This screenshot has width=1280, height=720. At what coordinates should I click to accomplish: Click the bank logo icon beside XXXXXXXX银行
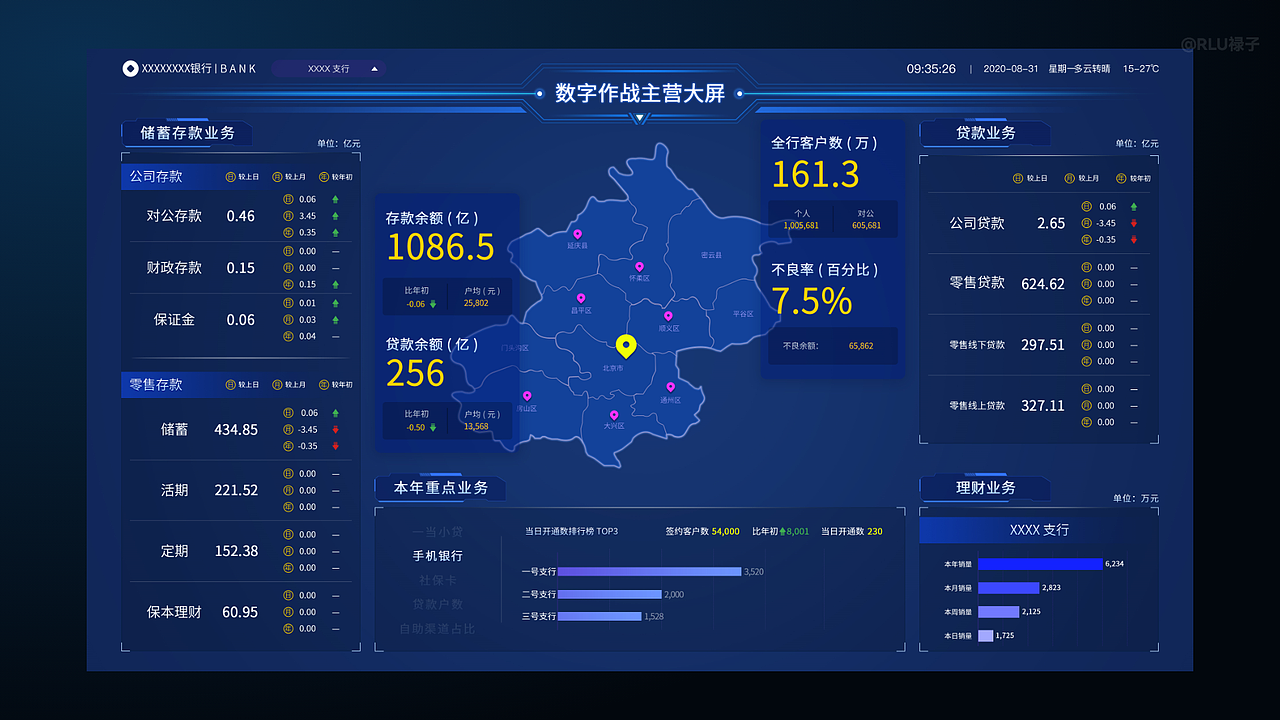coord(130,69)
